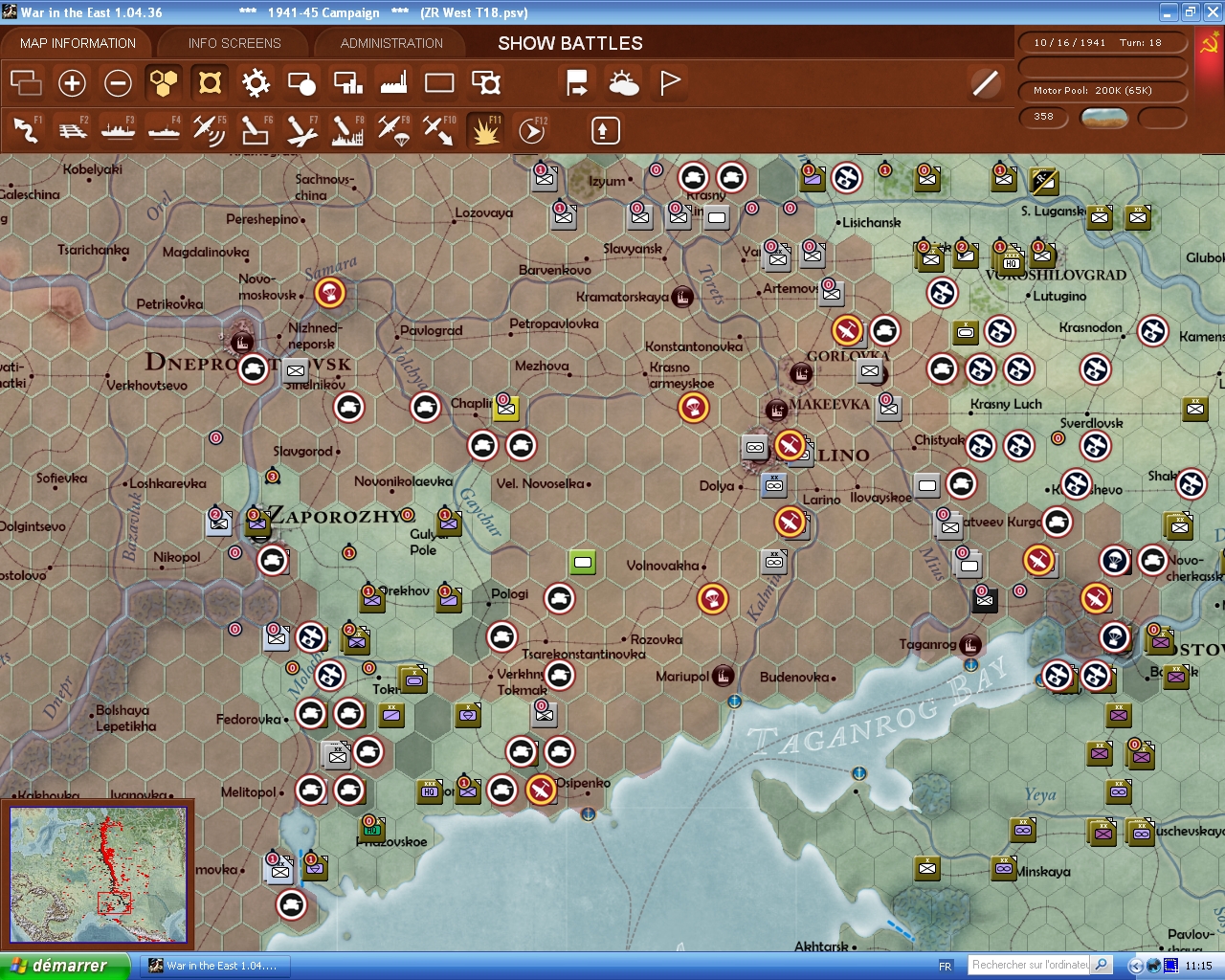Select the F9 air transport mode icon

tap(393, 130)
